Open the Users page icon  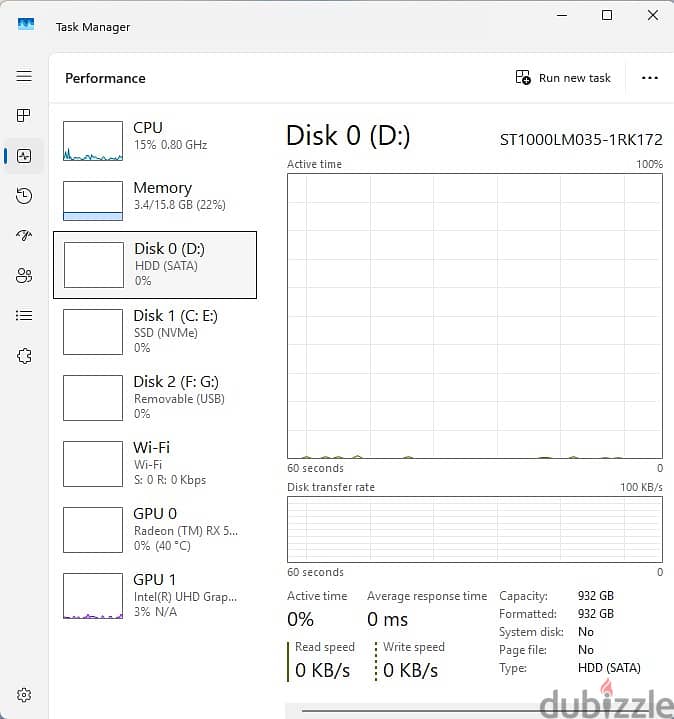click(x=24, y=276)
